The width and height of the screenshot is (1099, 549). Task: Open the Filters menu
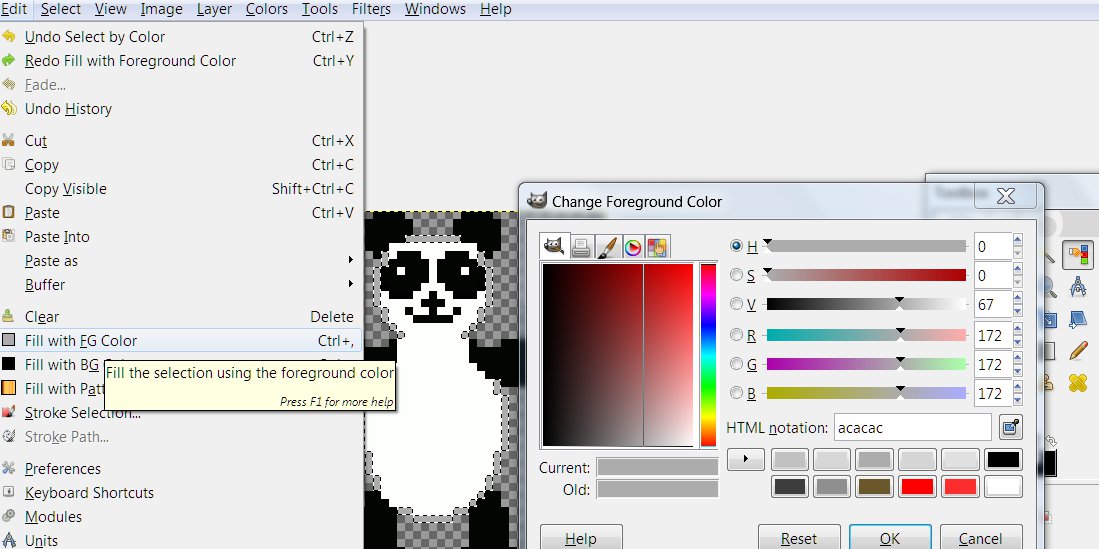(371, 9)
